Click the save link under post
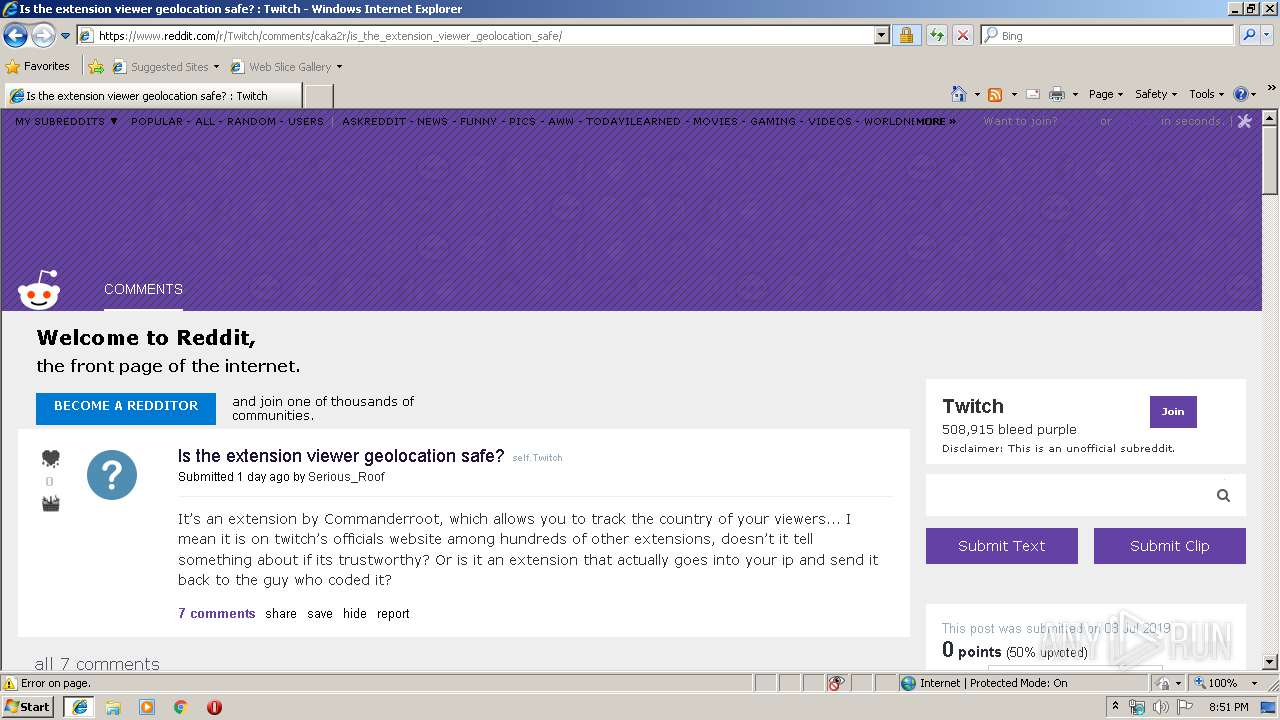 coord(320,614)
